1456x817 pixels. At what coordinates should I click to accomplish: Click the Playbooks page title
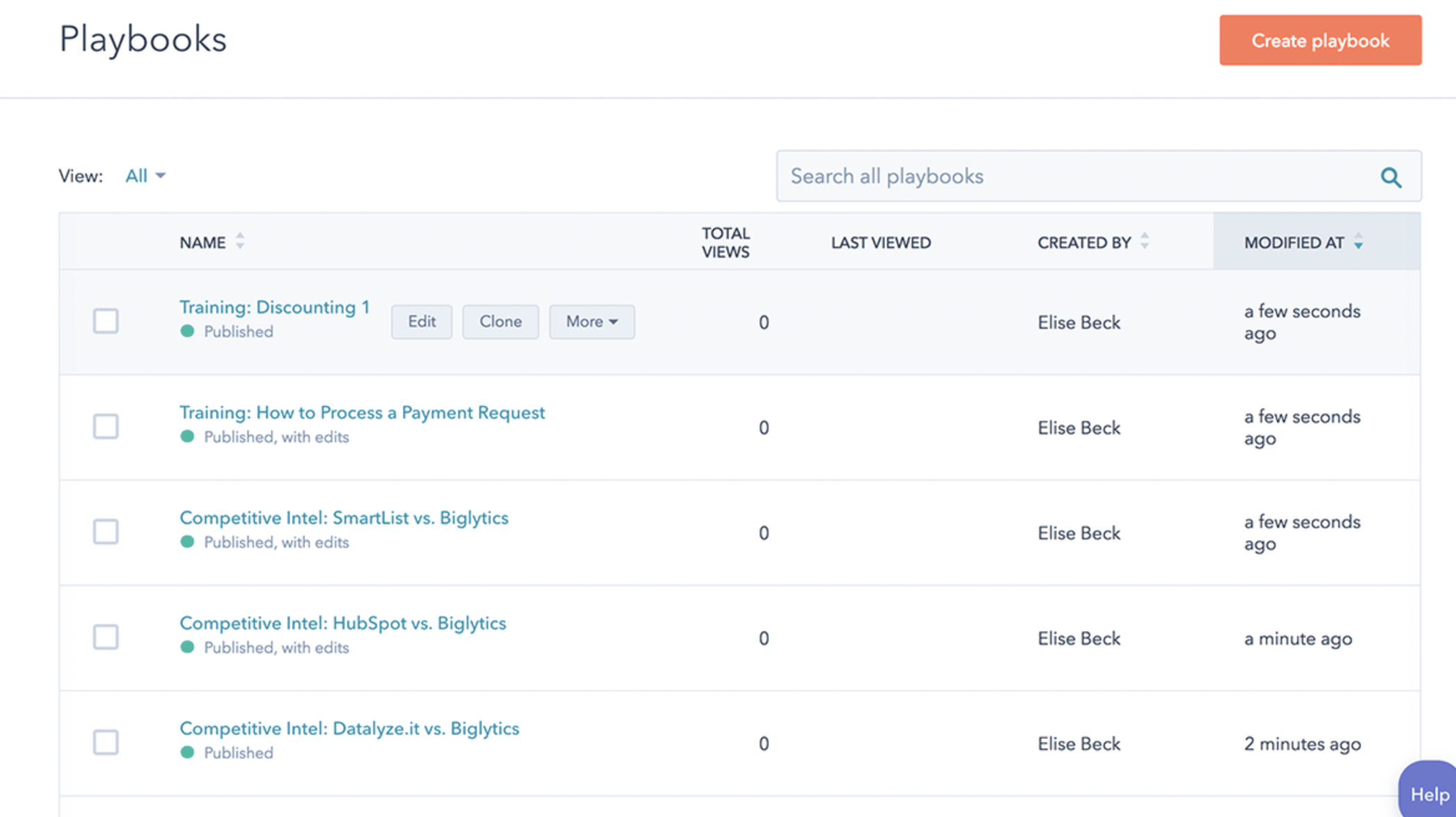point(142,39)
